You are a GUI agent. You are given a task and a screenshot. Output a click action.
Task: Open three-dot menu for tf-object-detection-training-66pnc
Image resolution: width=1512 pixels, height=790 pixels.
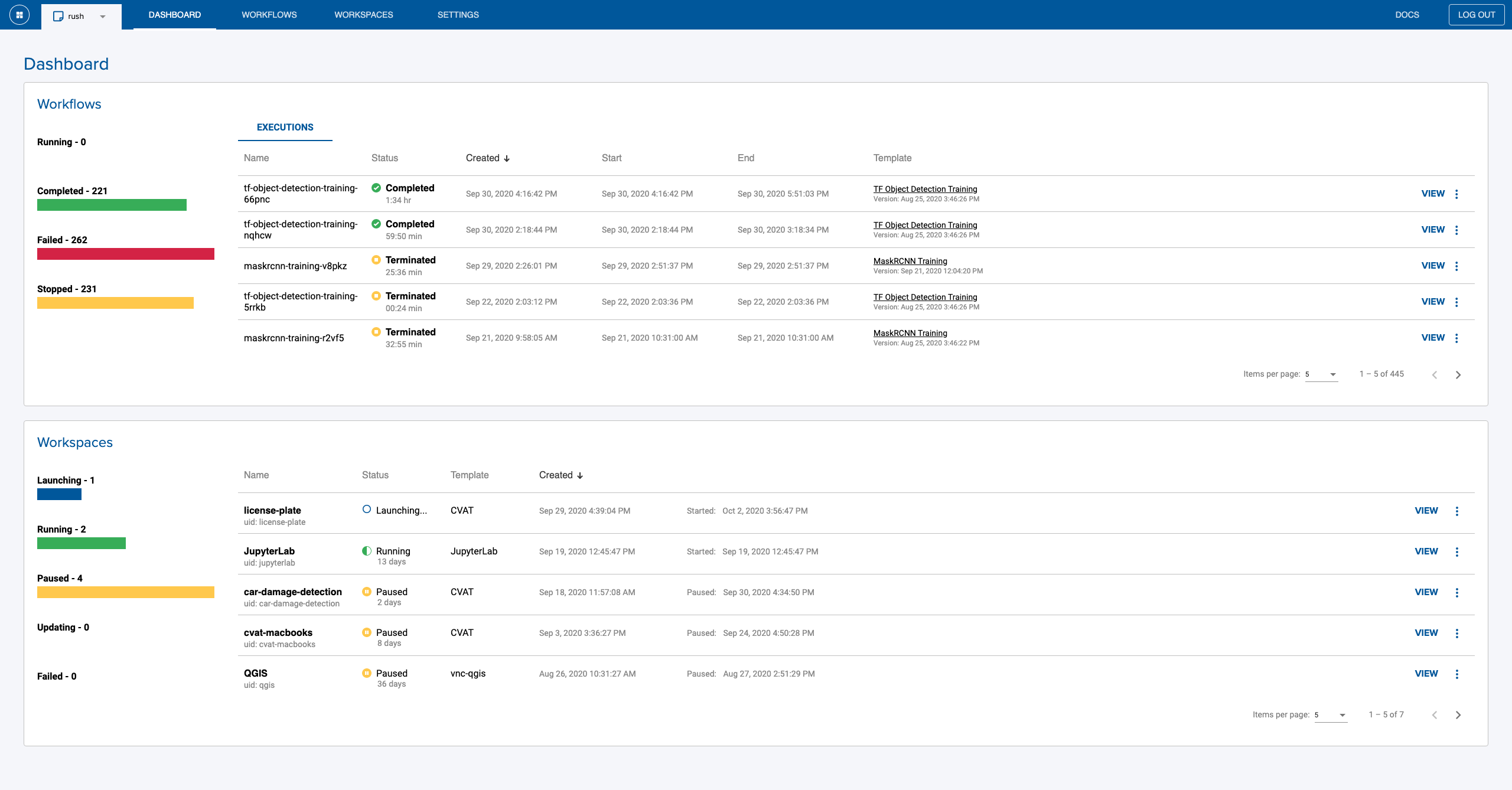pyautogui.click(x=1456, y=194)
